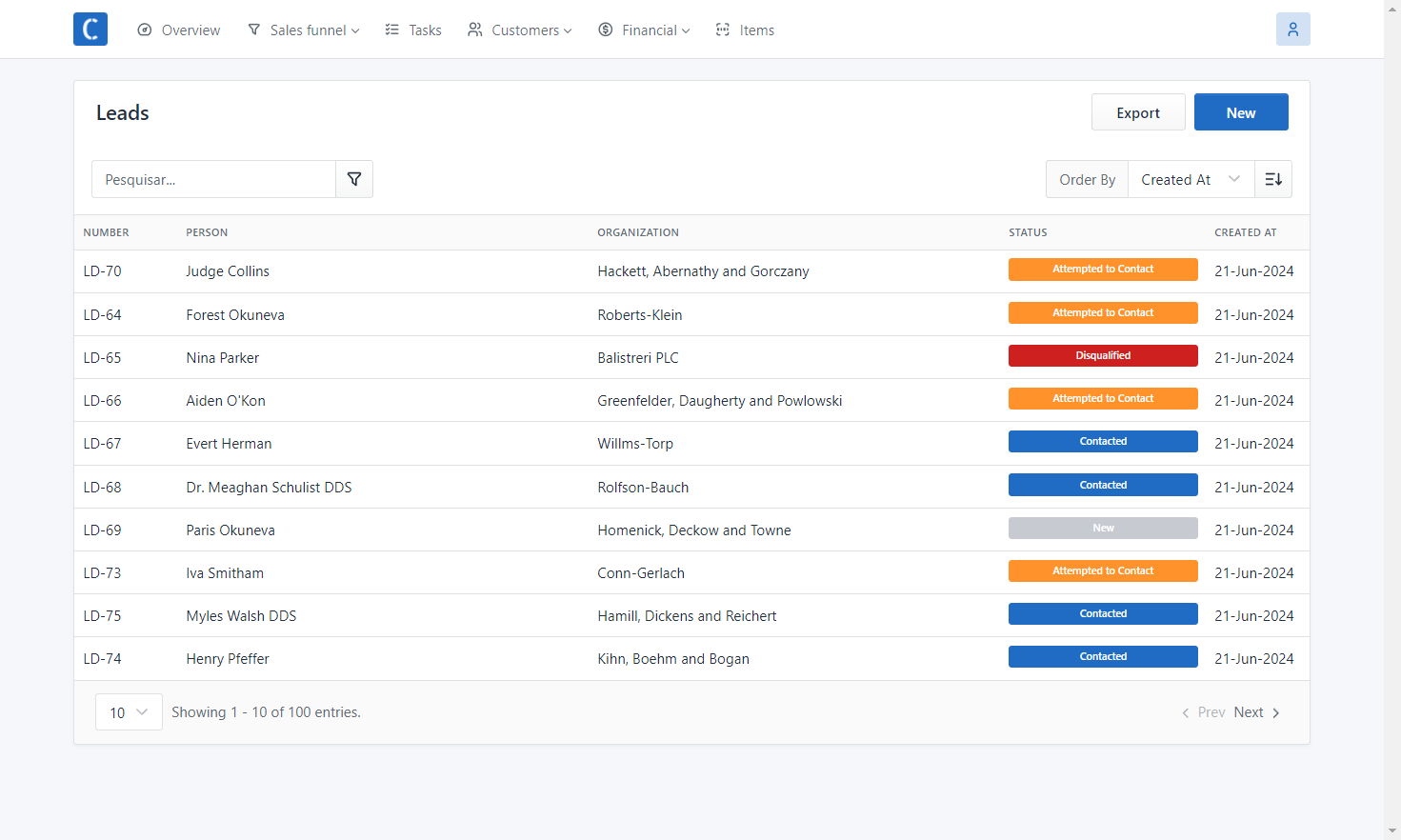Click Iva Smitham person name
Screen dimensions: 1401x840
[x=225, y=573]
